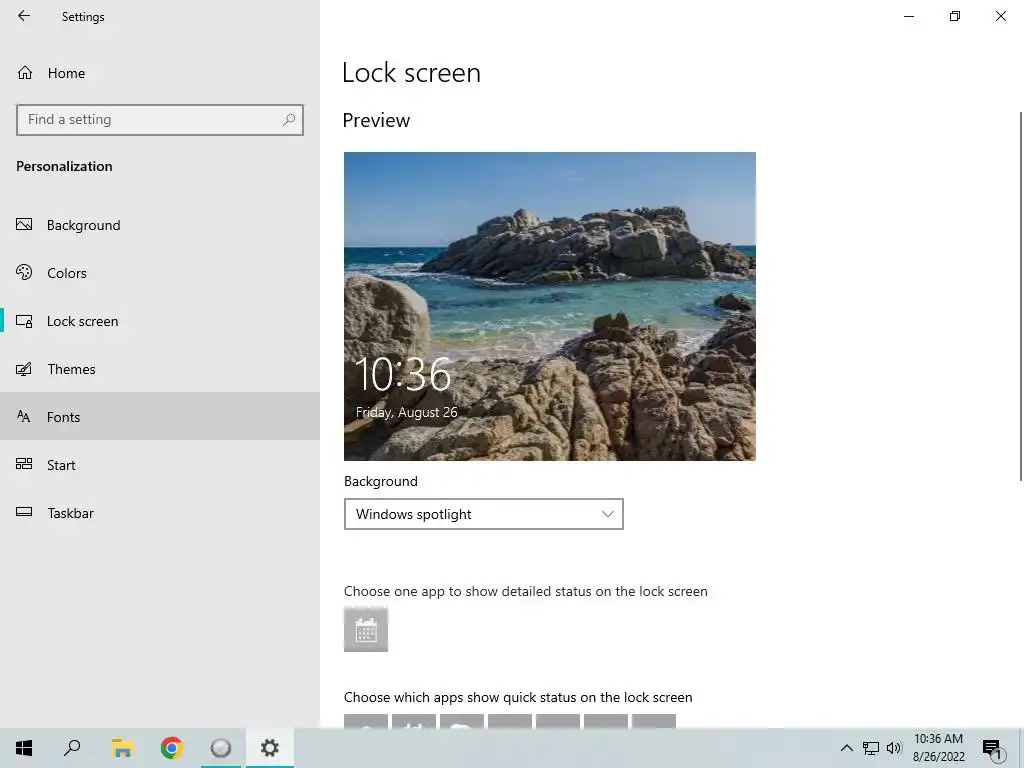This screenshot has height=768, width=1024.
Task: Open taskbar search magnifier
Action: 72,748
